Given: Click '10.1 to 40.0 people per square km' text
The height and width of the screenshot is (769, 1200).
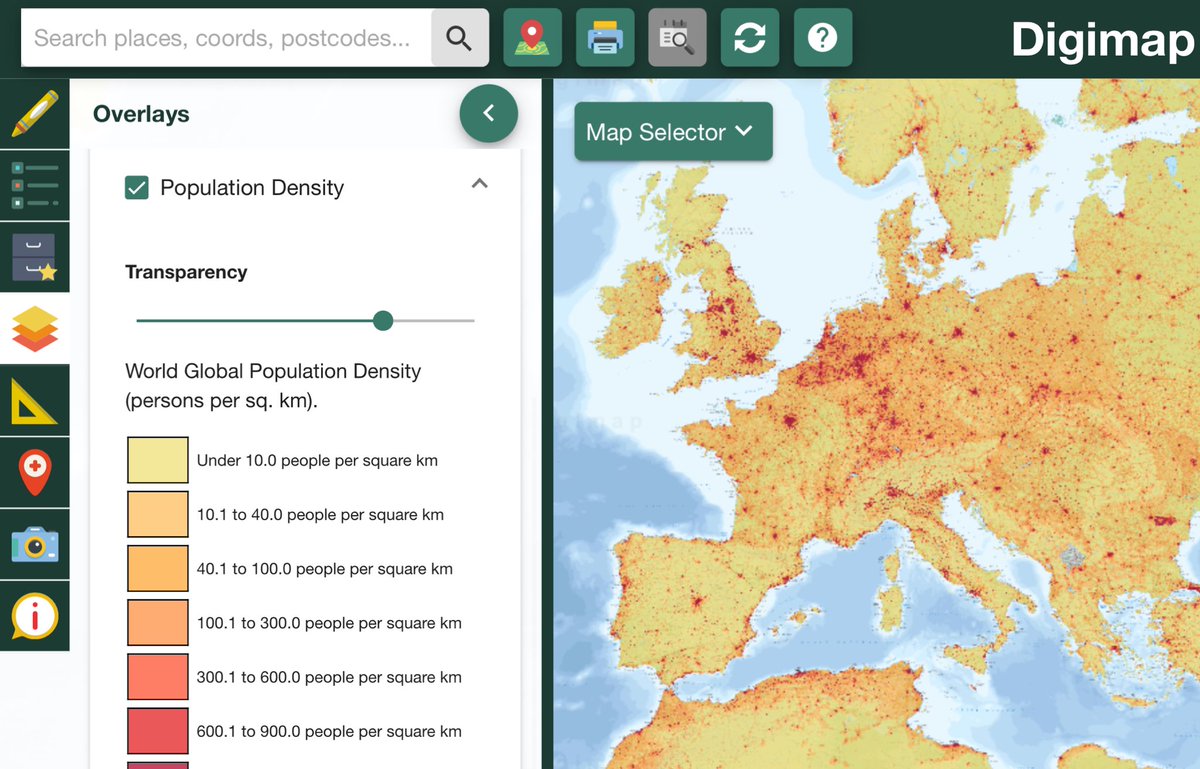Looking at the screenshot, I should coord(320,515).
